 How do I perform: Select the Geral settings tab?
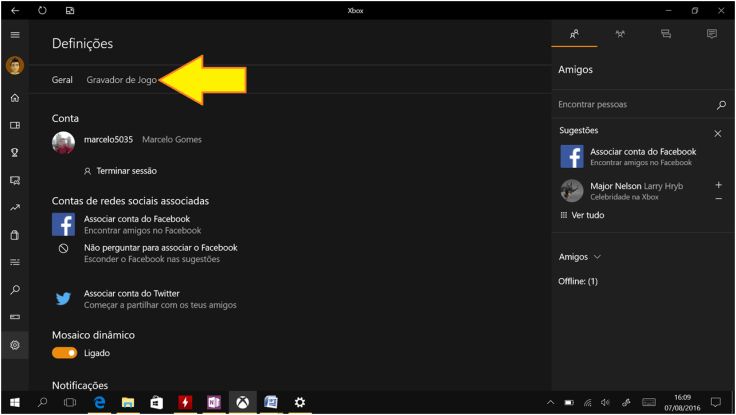click(x=62, y=79)
